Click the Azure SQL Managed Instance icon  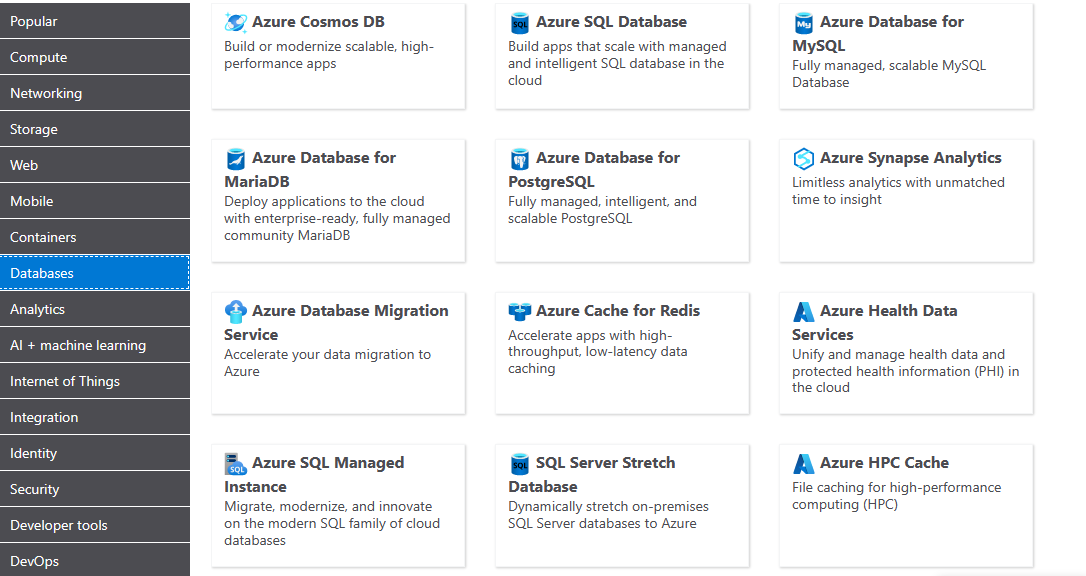[x=235, y=464]
